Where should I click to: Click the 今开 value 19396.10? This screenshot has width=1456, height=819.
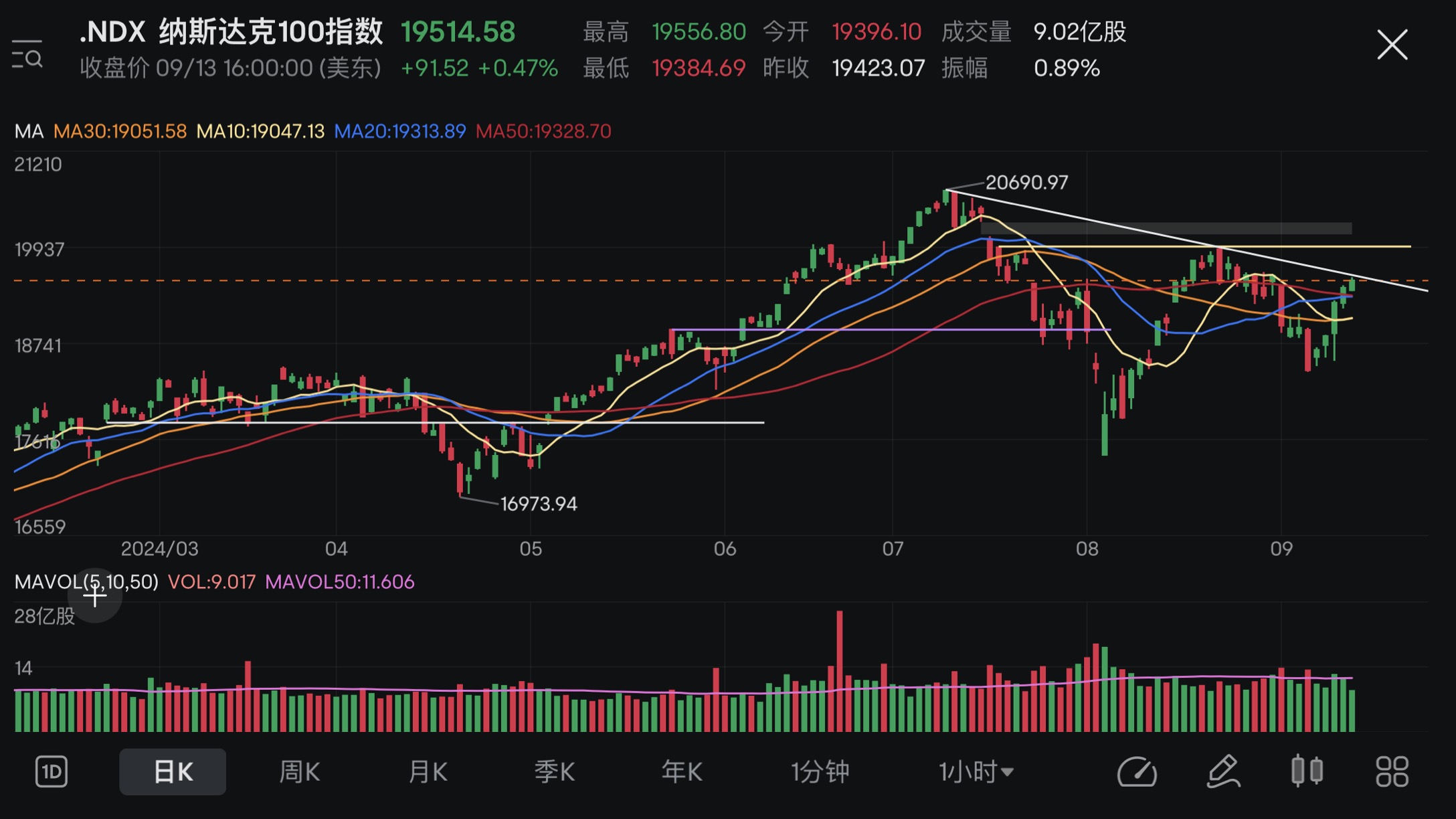(877, 31)
